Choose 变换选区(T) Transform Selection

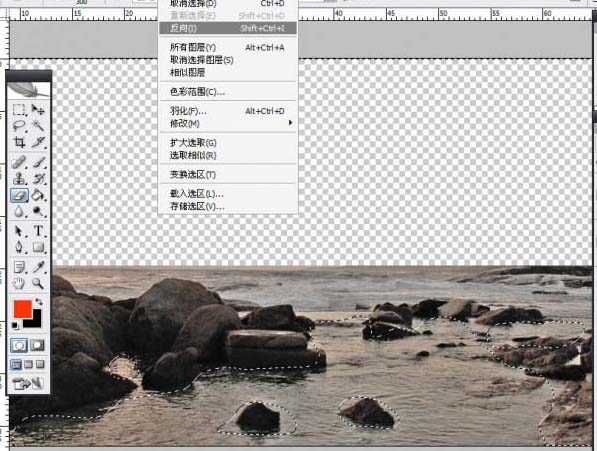click(228, 174)
